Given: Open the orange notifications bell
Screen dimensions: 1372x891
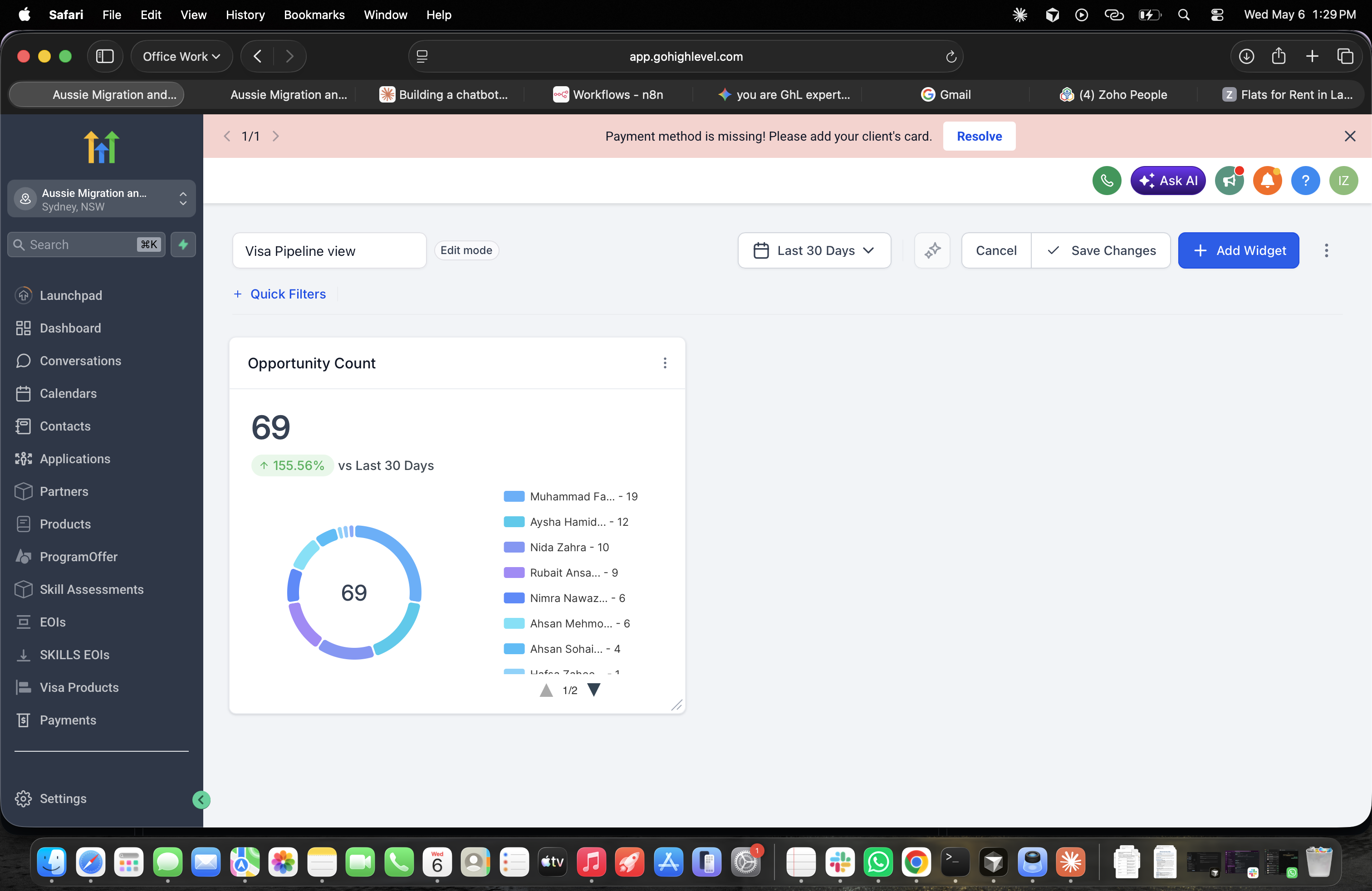Looking at the screenshot, I should coord(1267,181).
